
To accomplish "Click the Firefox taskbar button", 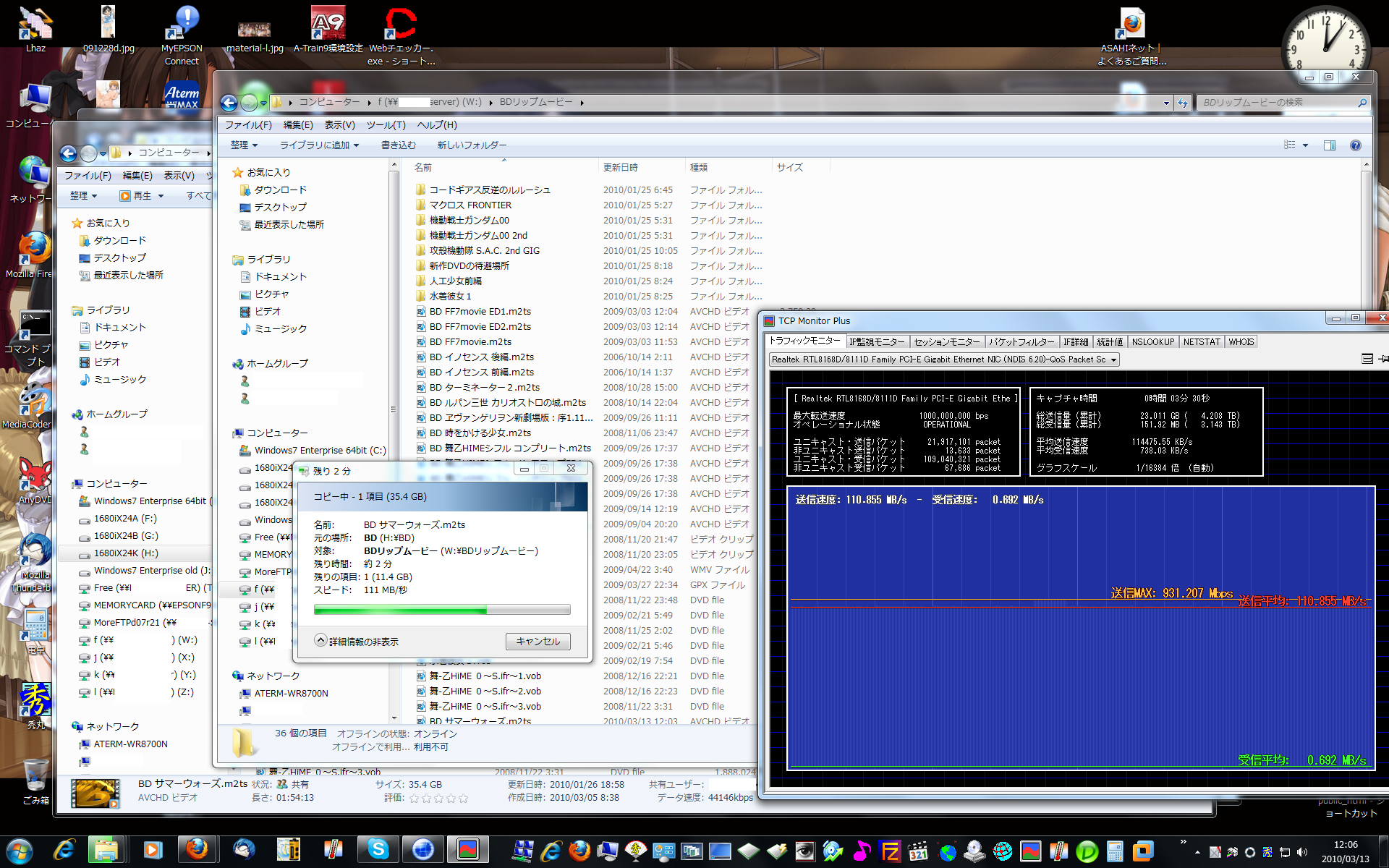I will point(196,849).
